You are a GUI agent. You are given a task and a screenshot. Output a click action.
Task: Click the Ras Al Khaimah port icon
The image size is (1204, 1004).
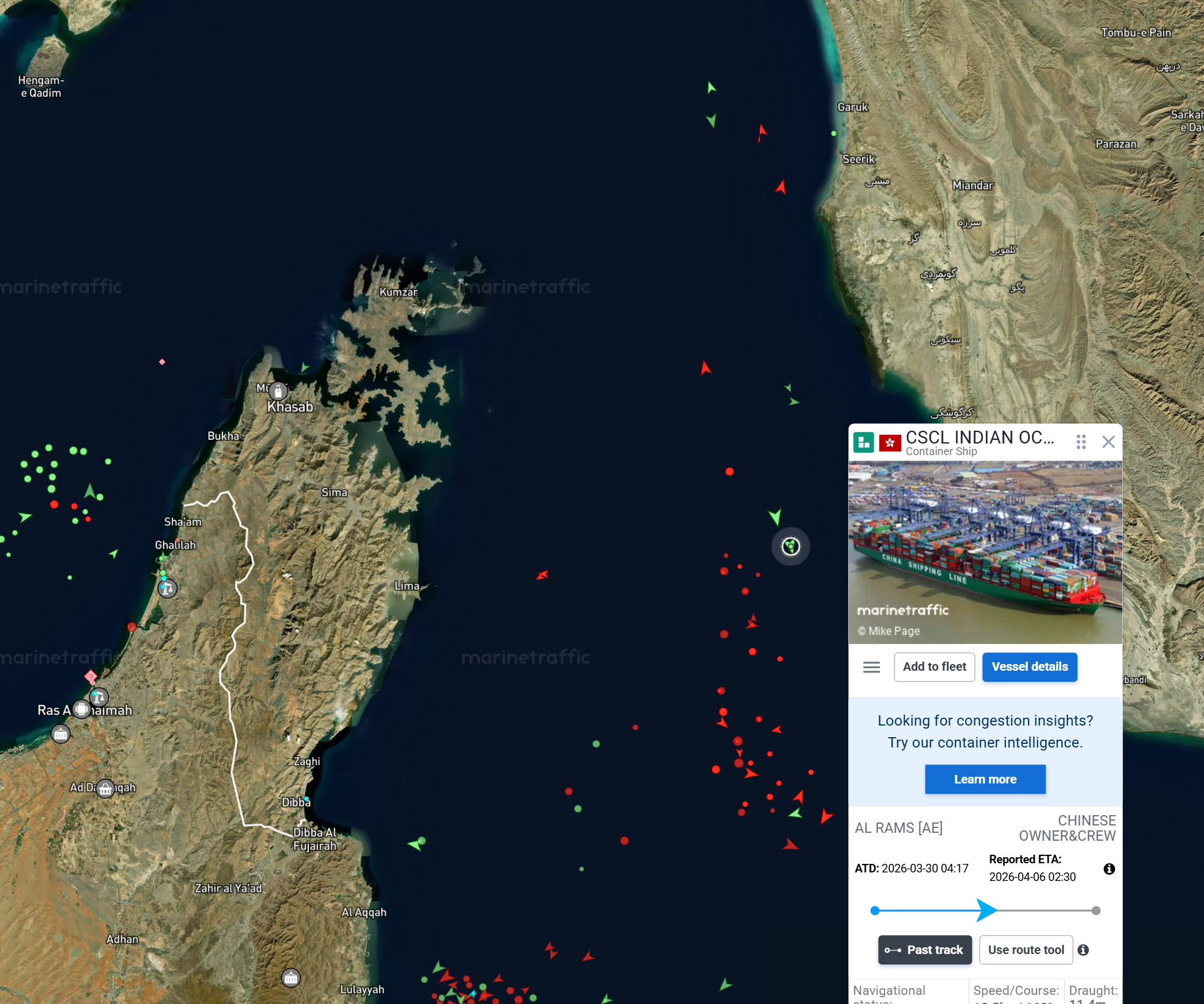pos(82,709)
